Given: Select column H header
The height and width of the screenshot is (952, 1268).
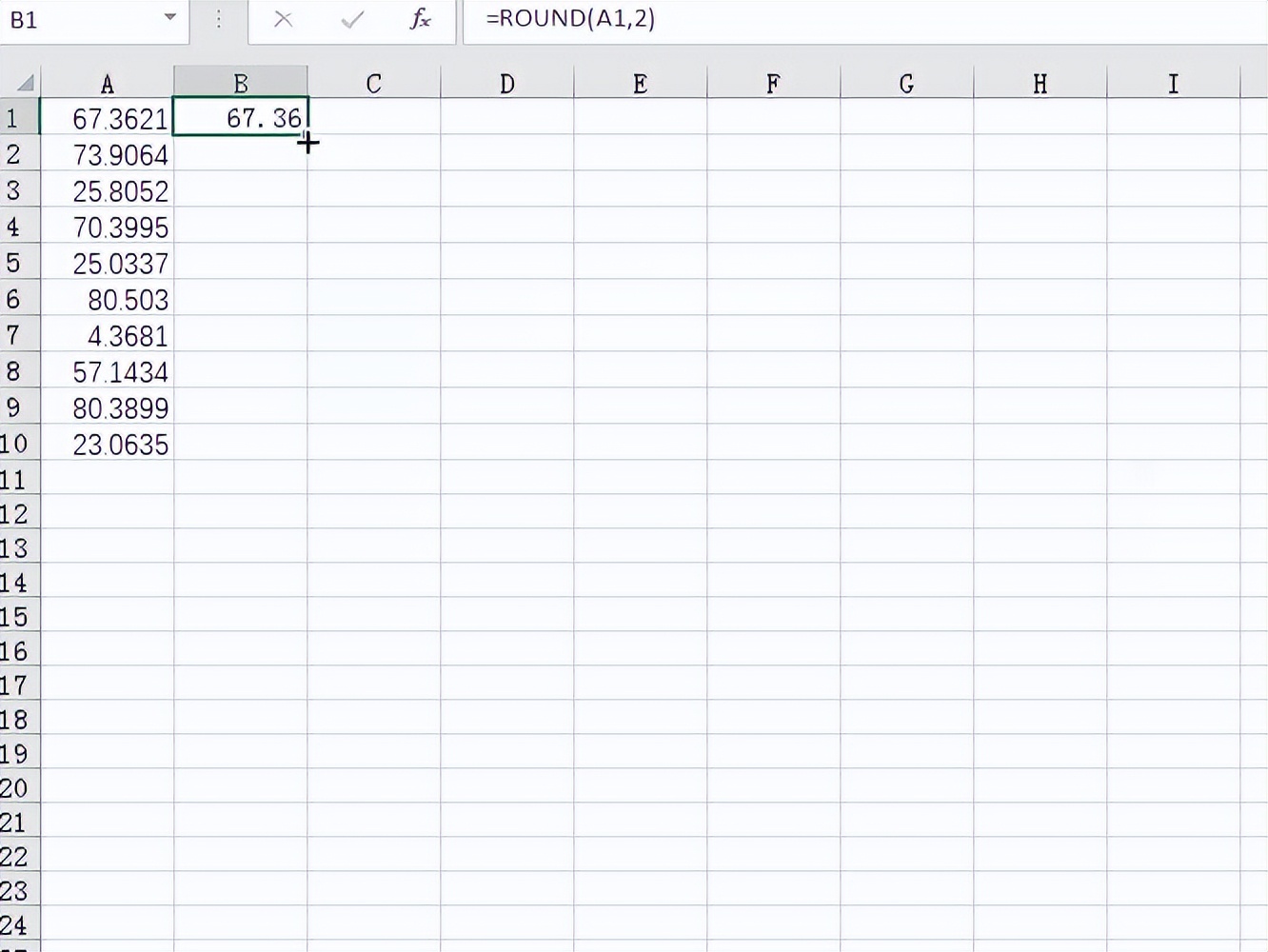Looking at the screenshot, I should 1040,84.
